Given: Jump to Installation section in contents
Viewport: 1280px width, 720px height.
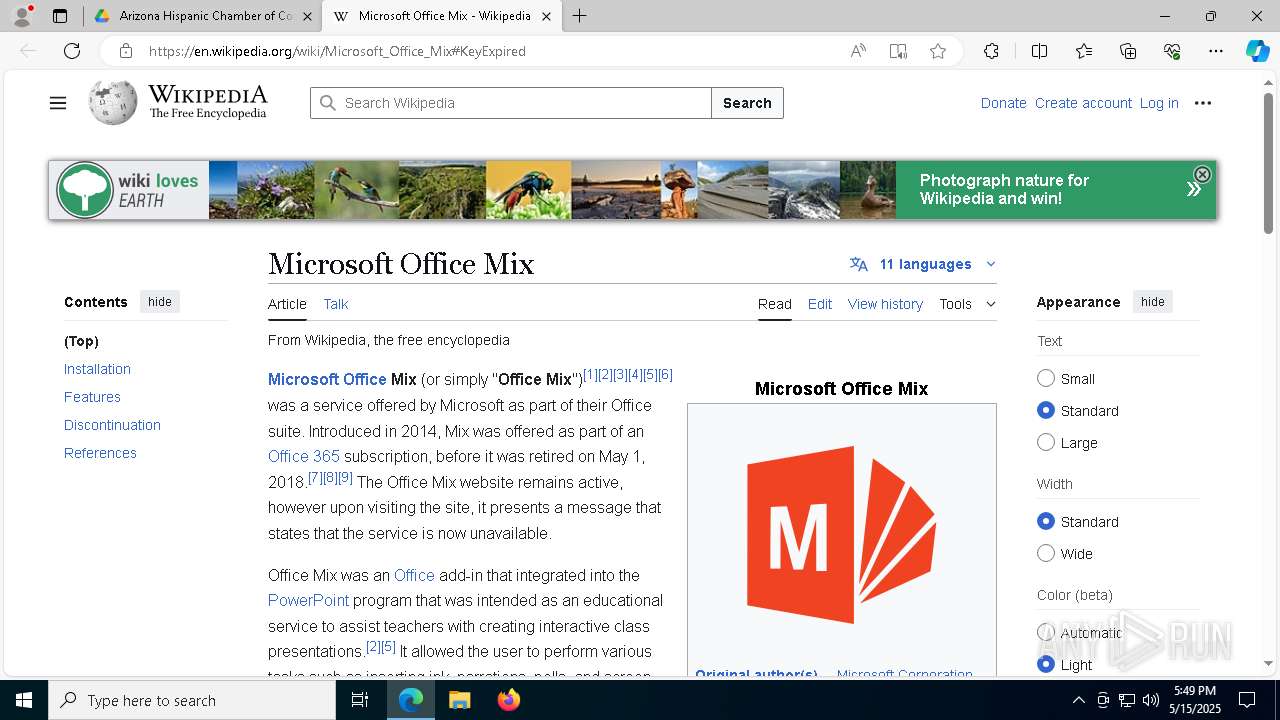Looking at the screenshot, I should (97, 369).
